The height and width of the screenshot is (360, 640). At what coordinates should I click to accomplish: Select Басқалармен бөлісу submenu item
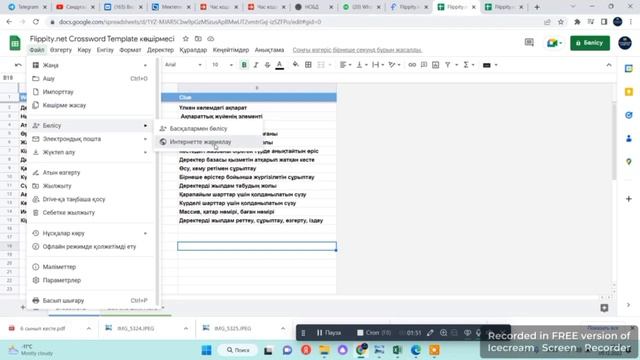coord(209,129)
